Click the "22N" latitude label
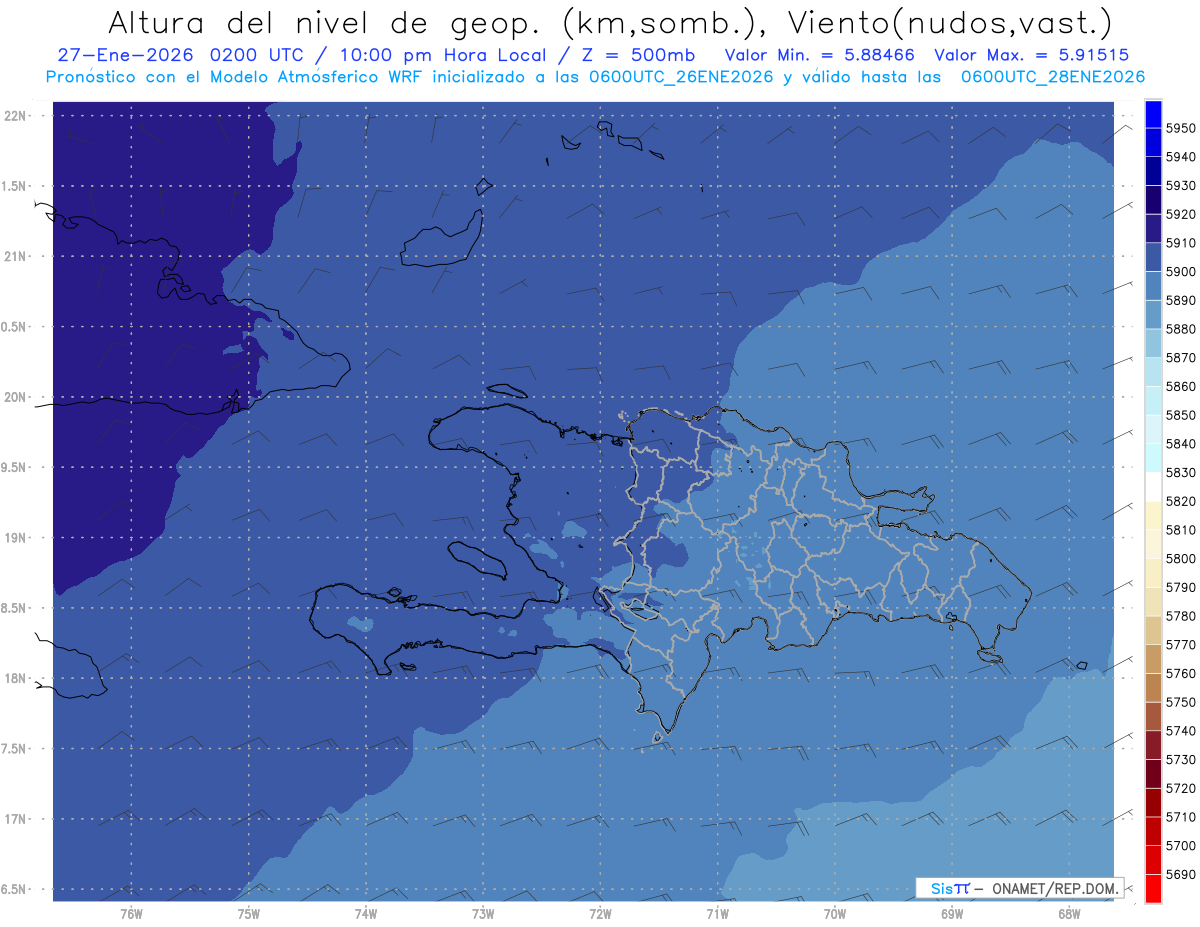 [x=16, y=116]
